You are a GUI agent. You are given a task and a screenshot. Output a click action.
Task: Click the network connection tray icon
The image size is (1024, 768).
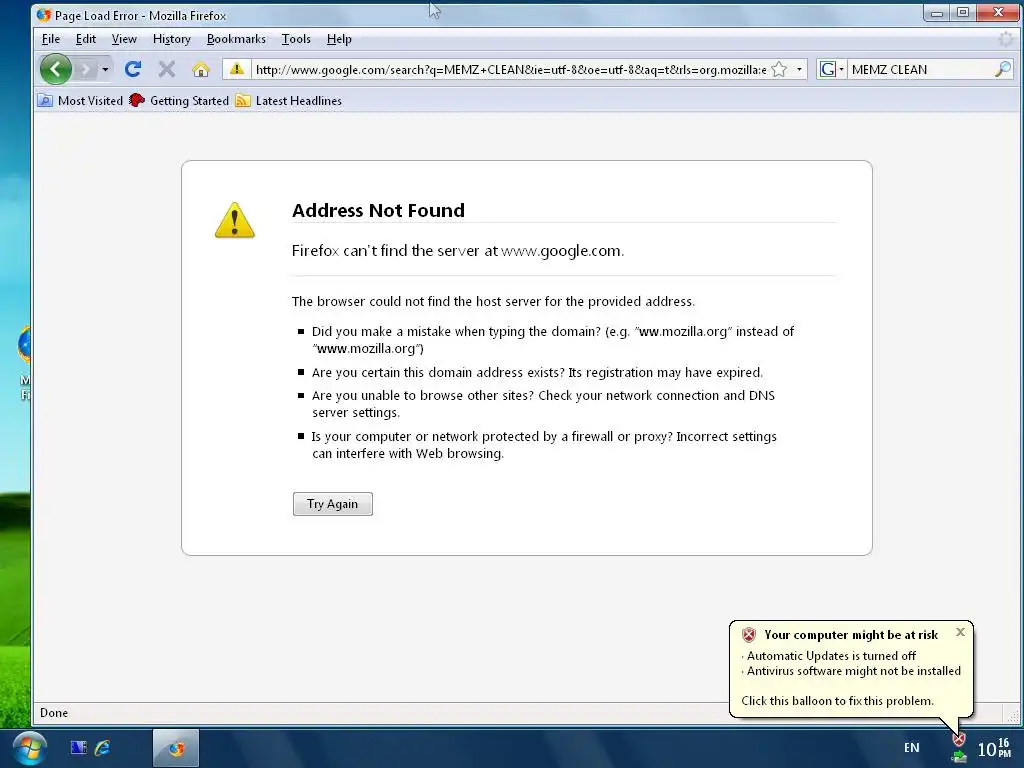click(959, 757)
